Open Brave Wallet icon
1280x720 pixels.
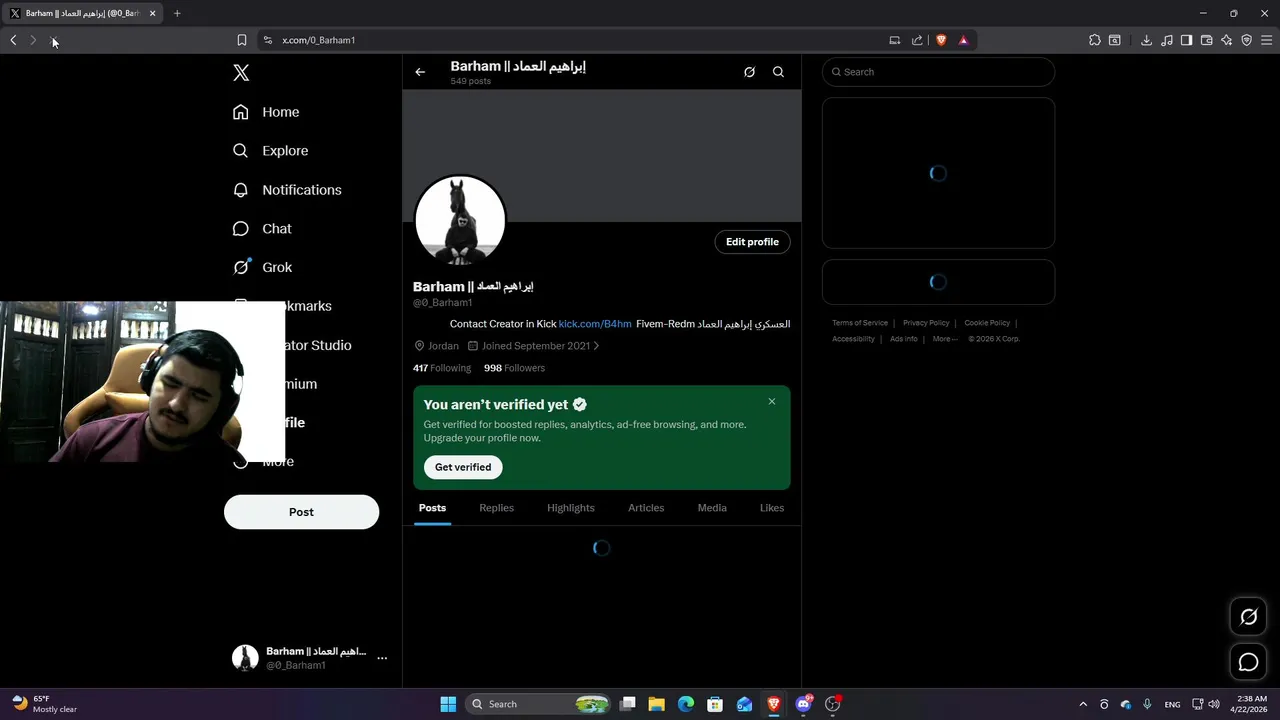tap(1206, 40)
